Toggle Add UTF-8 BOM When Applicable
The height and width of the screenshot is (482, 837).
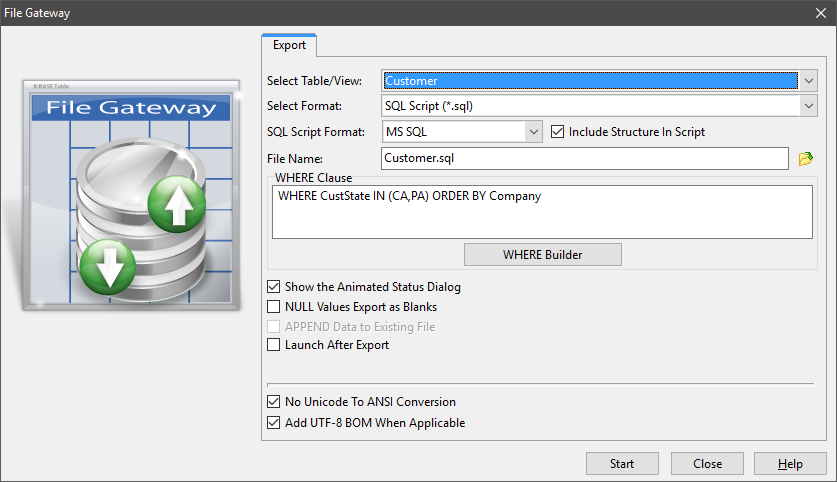click(274, 422)
